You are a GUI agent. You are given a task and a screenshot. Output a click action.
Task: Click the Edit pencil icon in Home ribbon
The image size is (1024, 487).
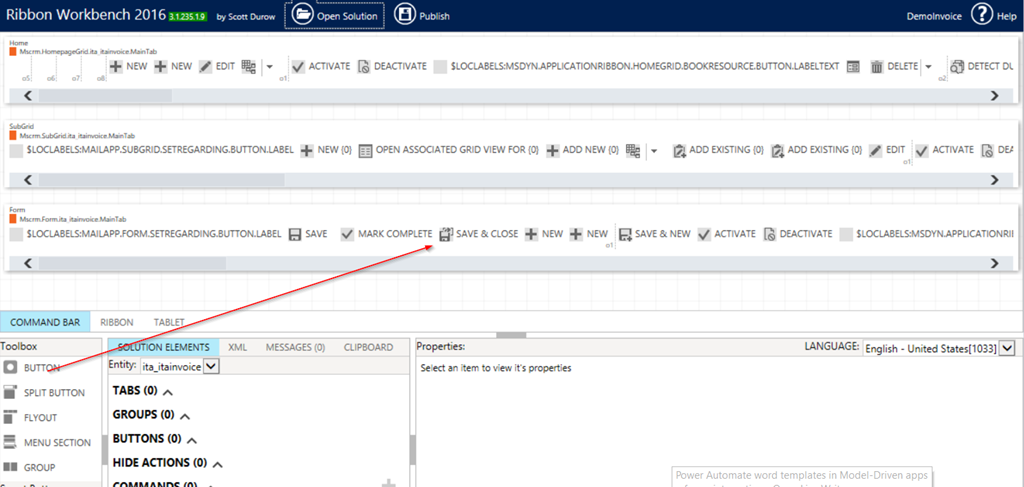click(x=206, y=67)
